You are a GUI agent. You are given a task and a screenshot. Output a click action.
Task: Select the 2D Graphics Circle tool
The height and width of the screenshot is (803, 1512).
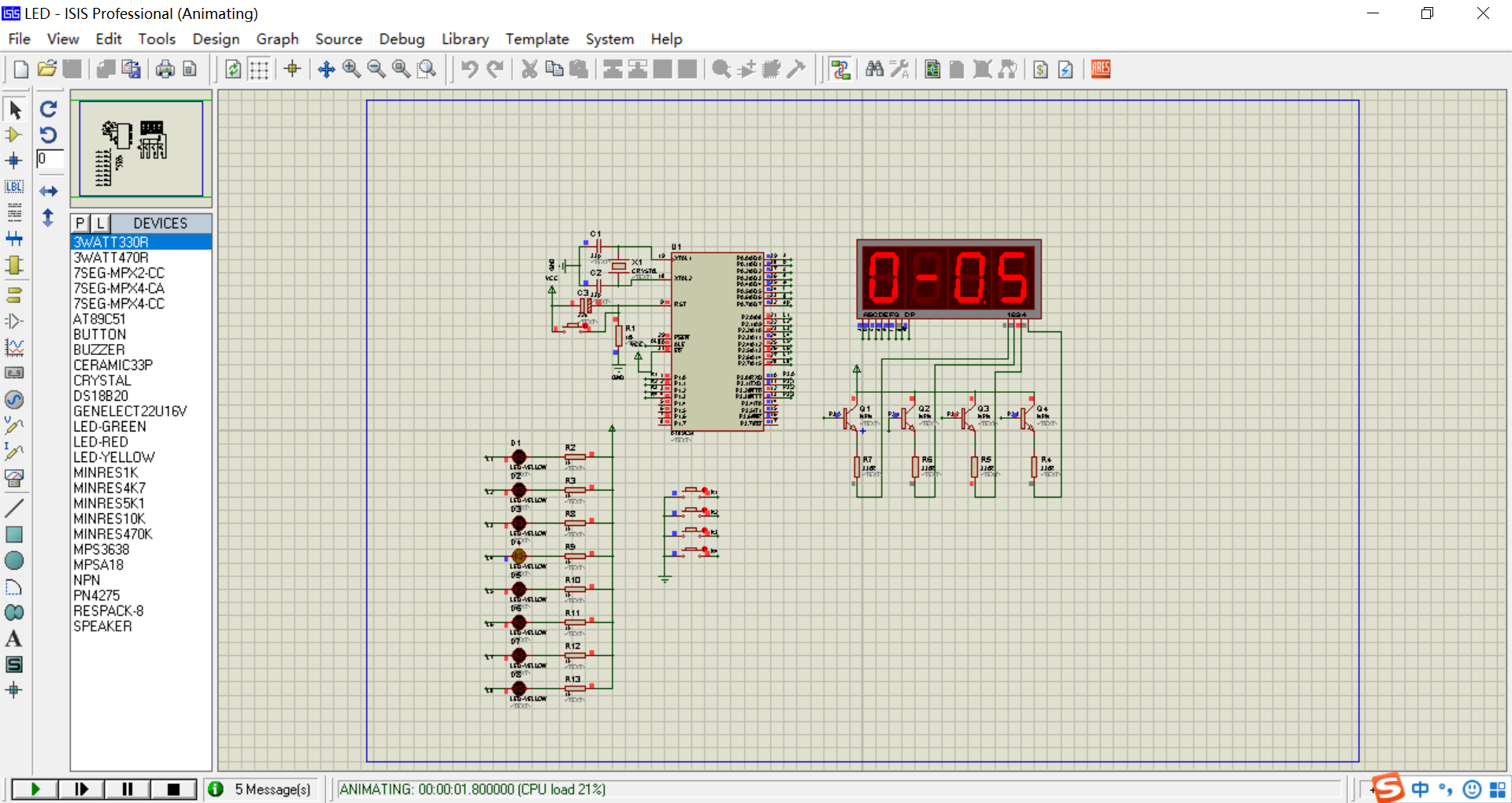click(14, 560)
